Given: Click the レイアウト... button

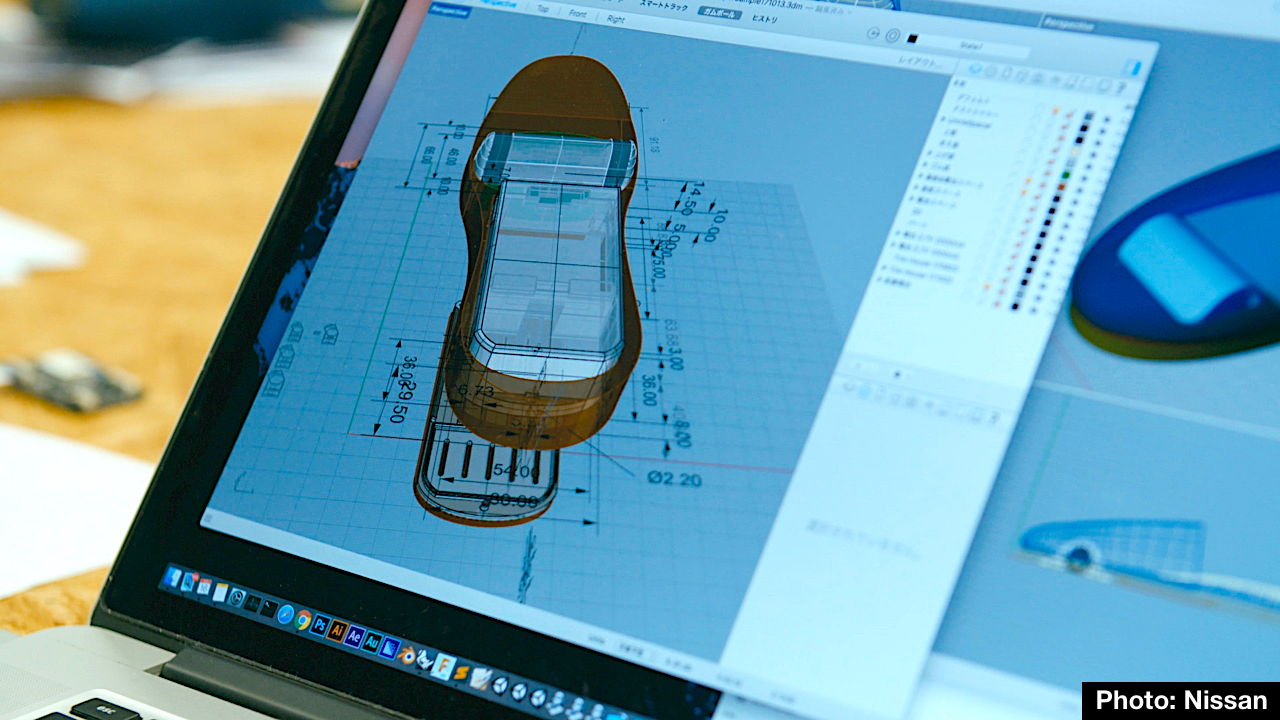Looking at the screenshot, I should click(918, 61).
